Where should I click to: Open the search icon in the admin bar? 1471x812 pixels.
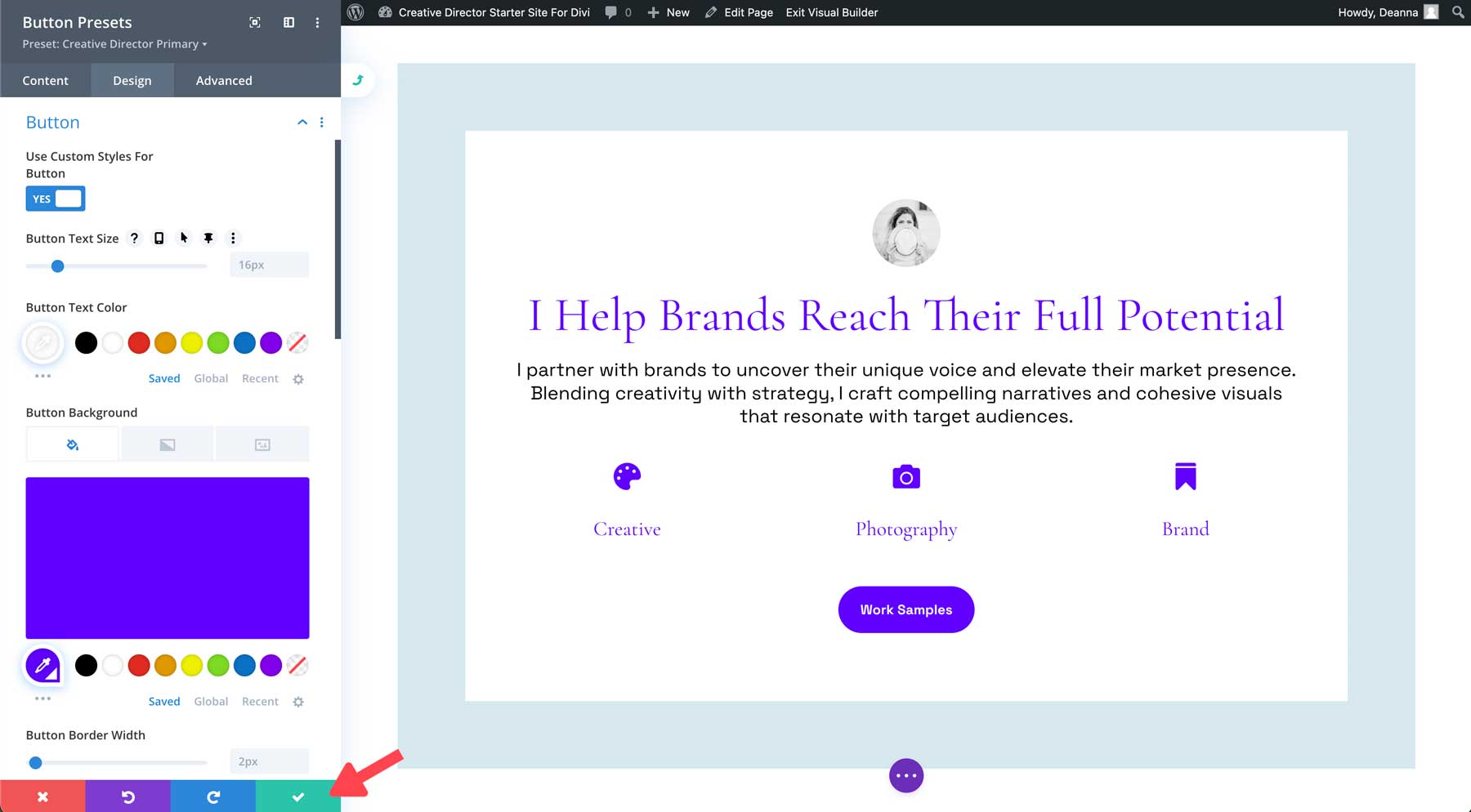[x=1456, y=12]
